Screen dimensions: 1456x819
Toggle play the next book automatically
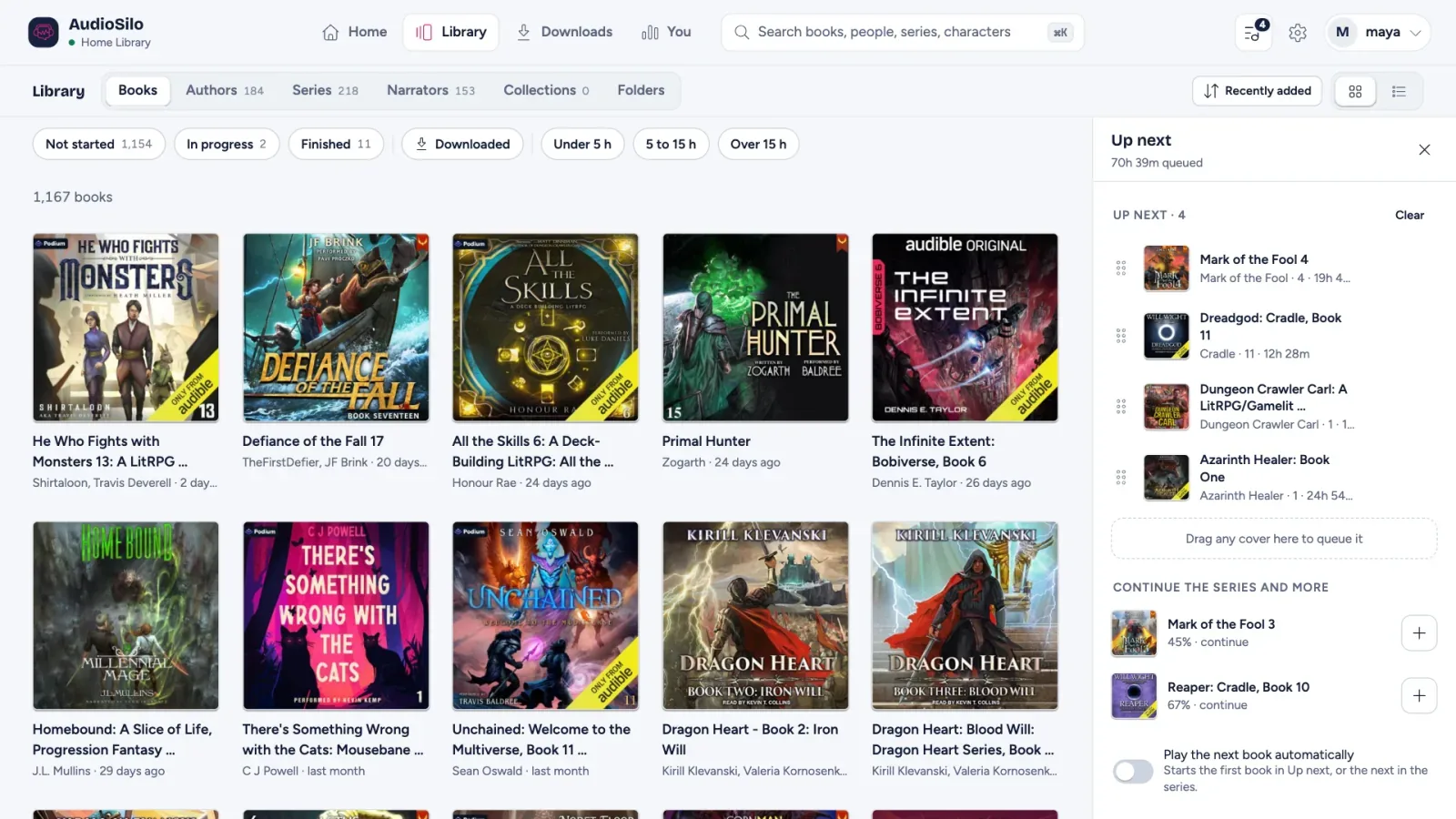pyautogui.click(x=1133, y=772)
